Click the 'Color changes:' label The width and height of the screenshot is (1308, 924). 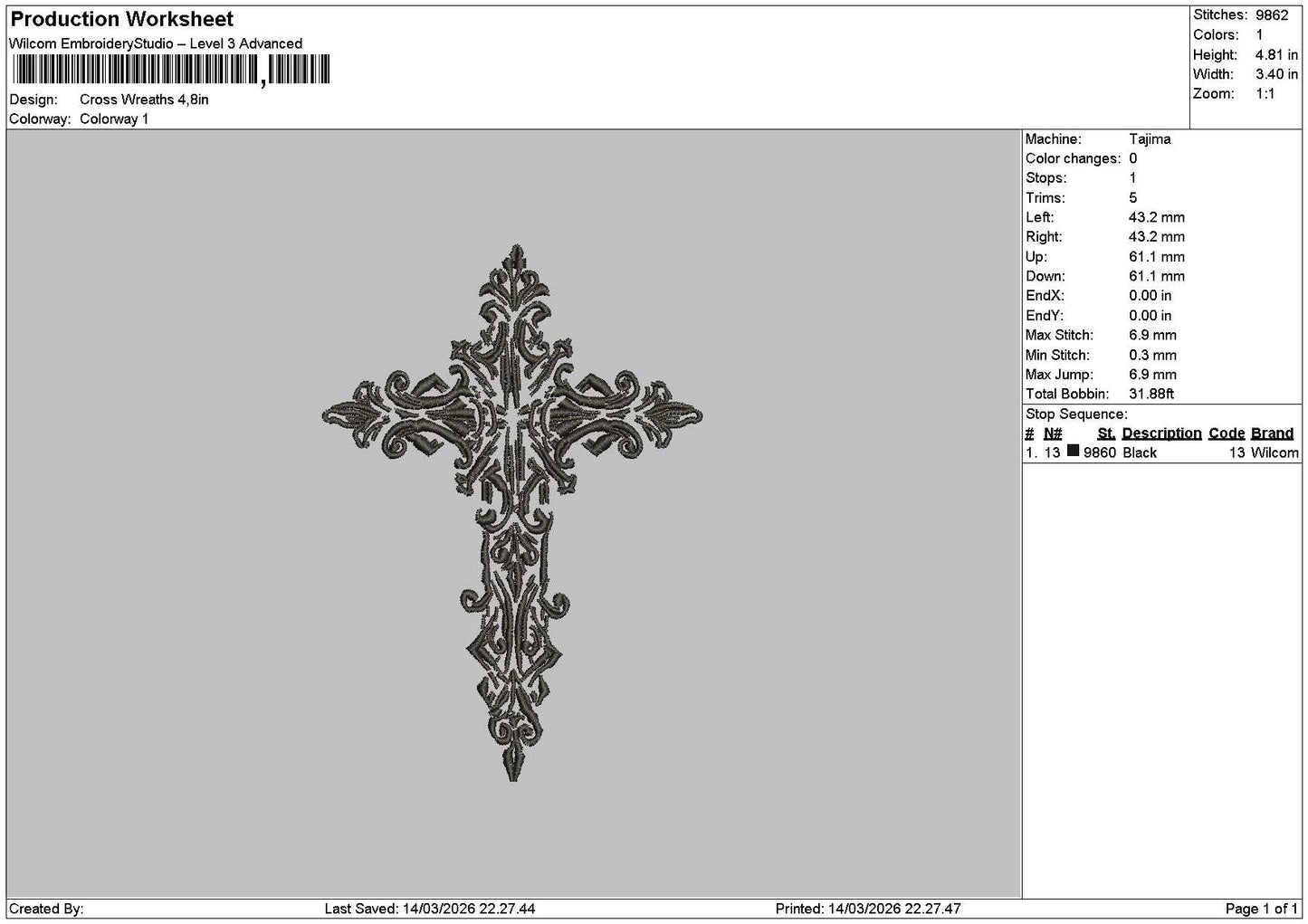click(x=1073, y=159)
